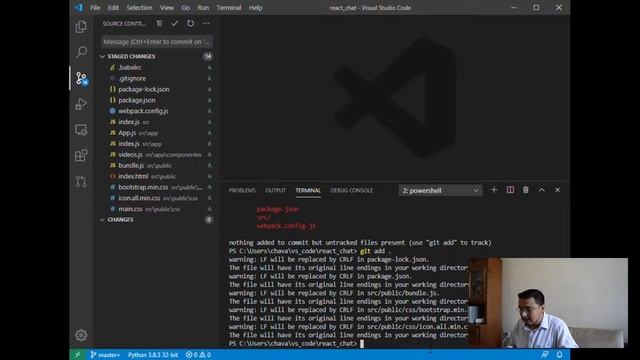640x360 pixels.
Task: Open the Remote Explorer view icon
Action: [81, 130]
